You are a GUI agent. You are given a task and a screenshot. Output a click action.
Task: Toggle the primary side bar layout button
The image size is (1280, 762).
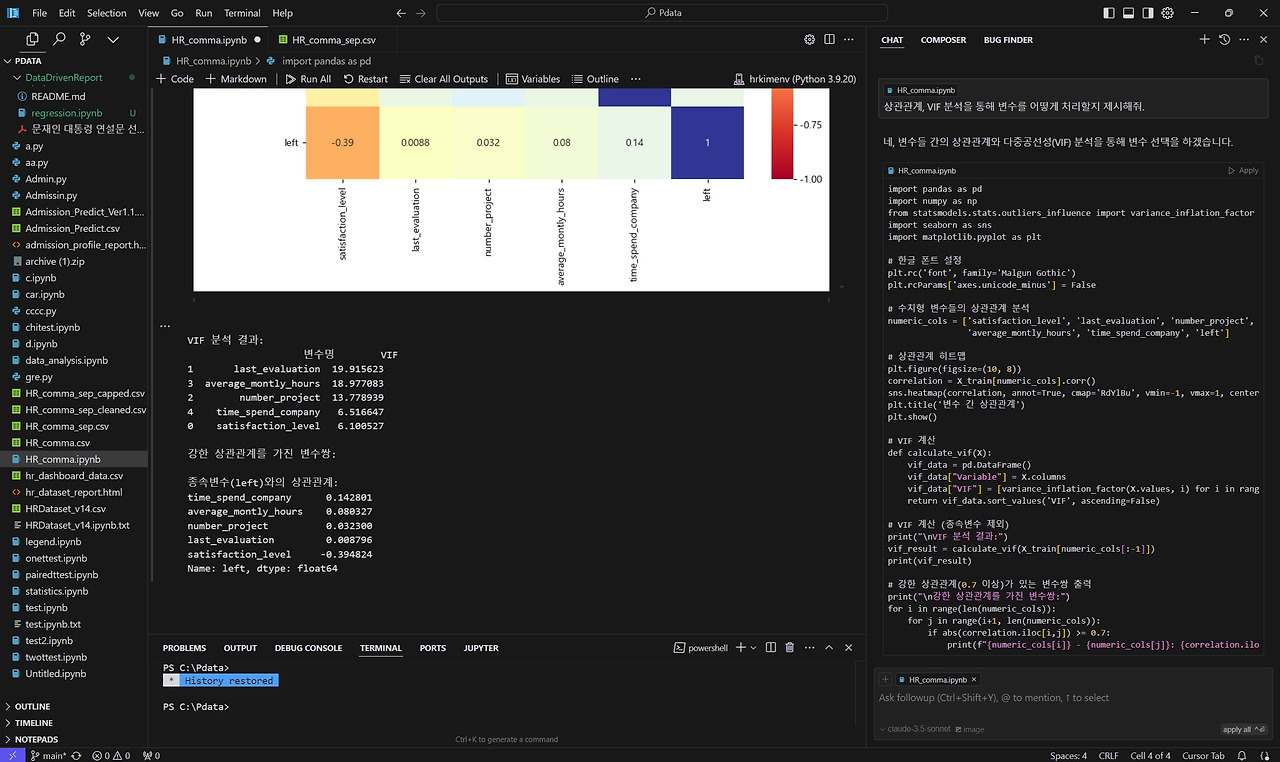click(x=1108, y=13)
